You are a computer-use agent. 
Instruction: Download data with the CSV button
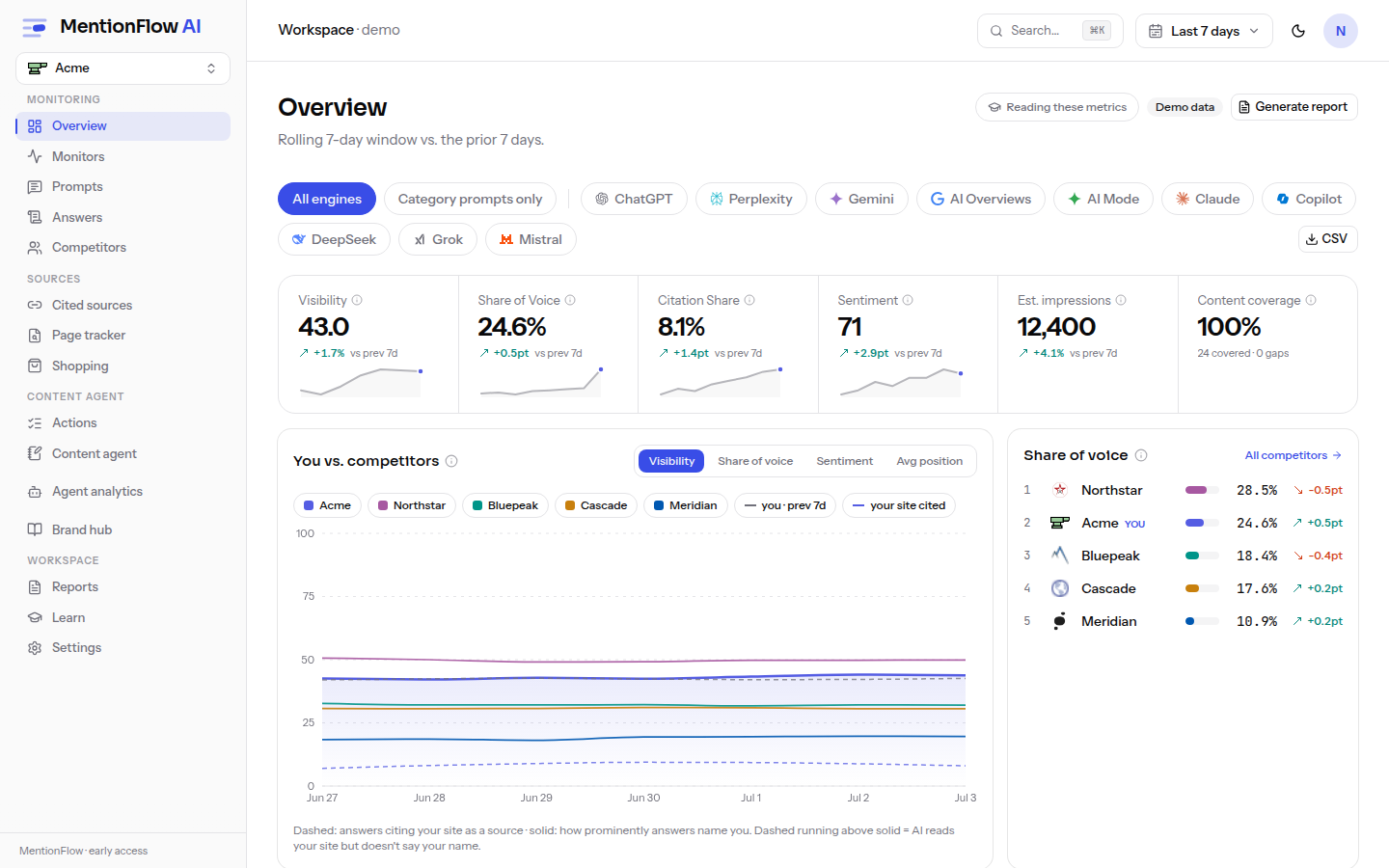point(1327,238)
